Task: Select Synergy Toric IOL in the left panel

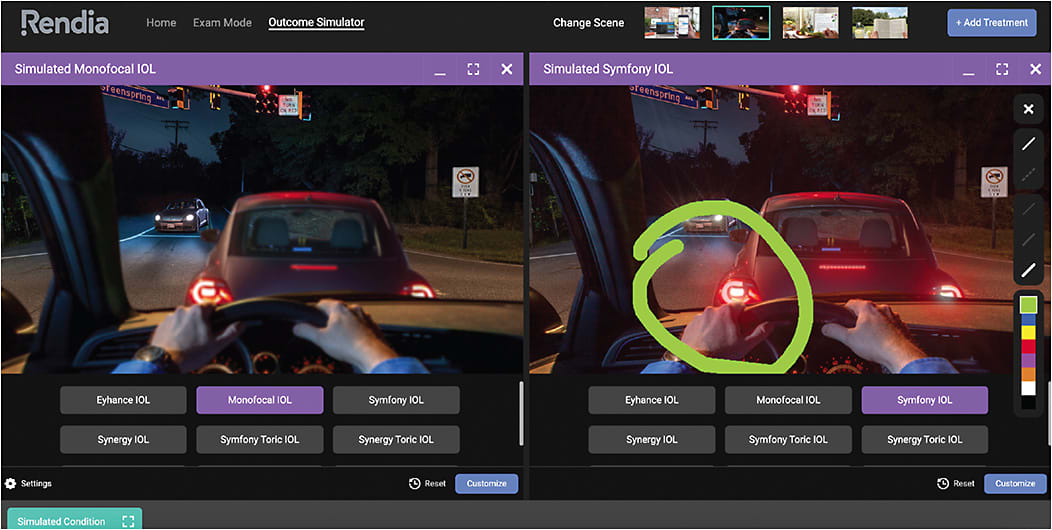Action: pos(397,439)
